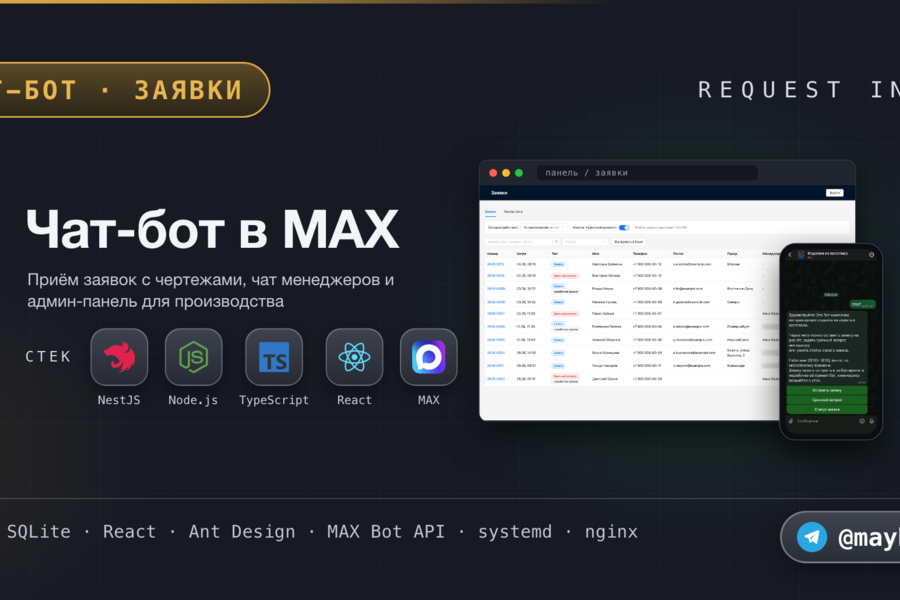Screen dimensions: 900x600
Task: Click the MAX messenger icon
Action: coord(429,357)
